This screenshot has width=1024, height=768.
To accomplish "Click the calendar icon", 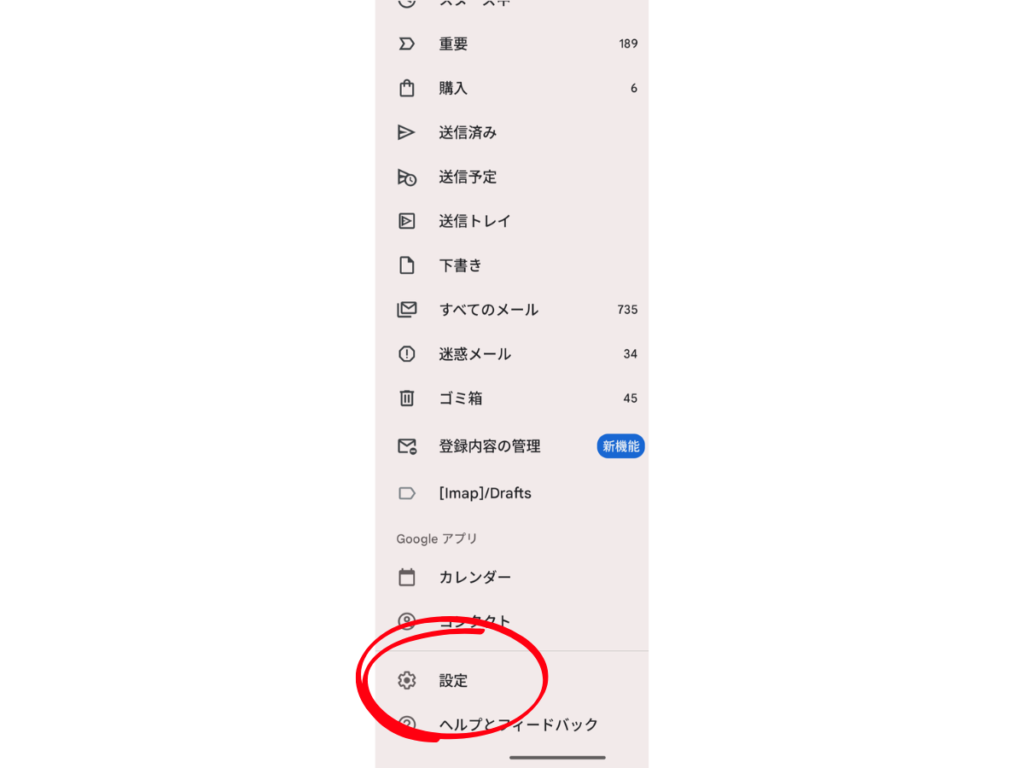I will (406, 577).
